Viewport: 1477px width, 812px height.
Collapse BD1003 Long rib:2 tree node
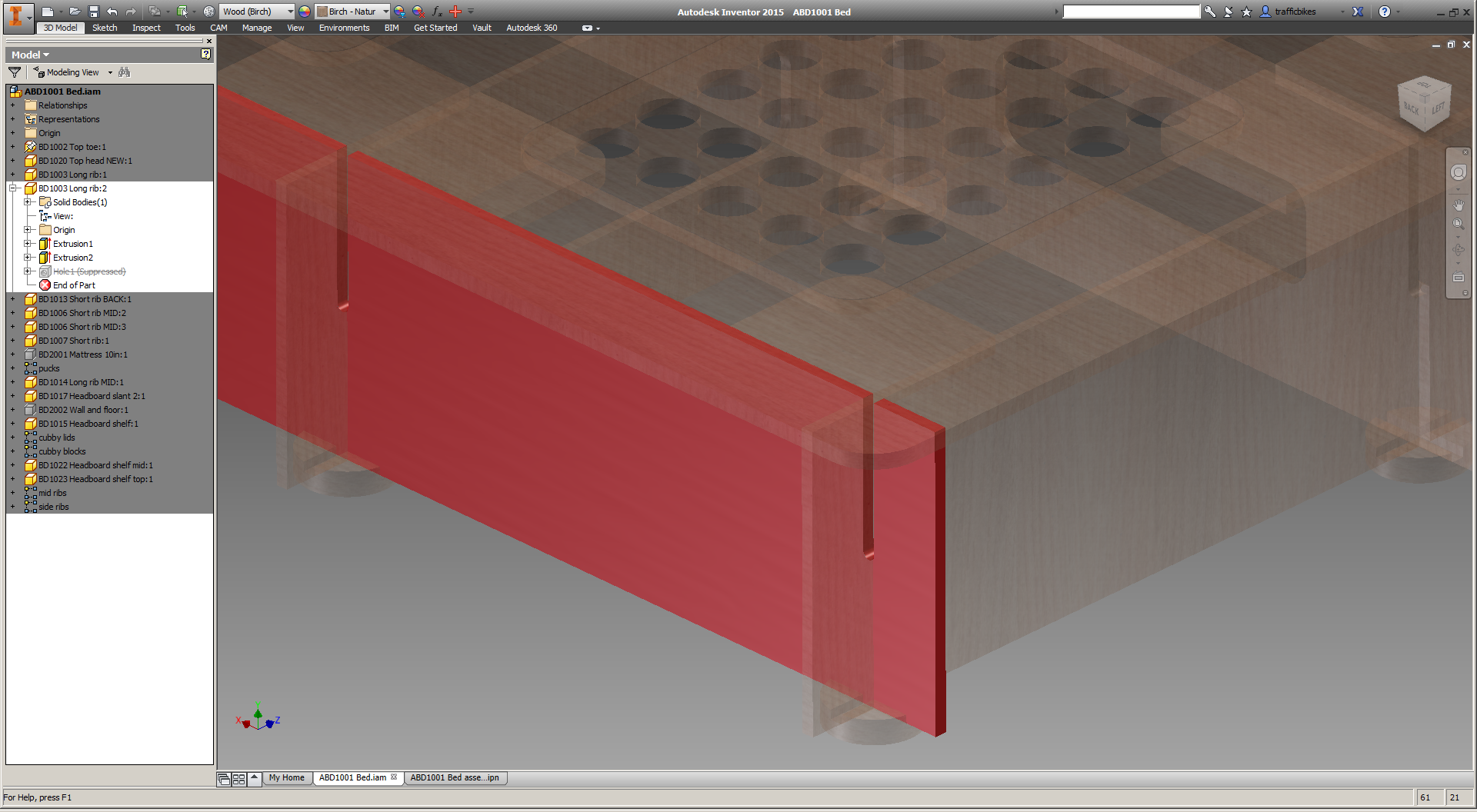point(13,188)
